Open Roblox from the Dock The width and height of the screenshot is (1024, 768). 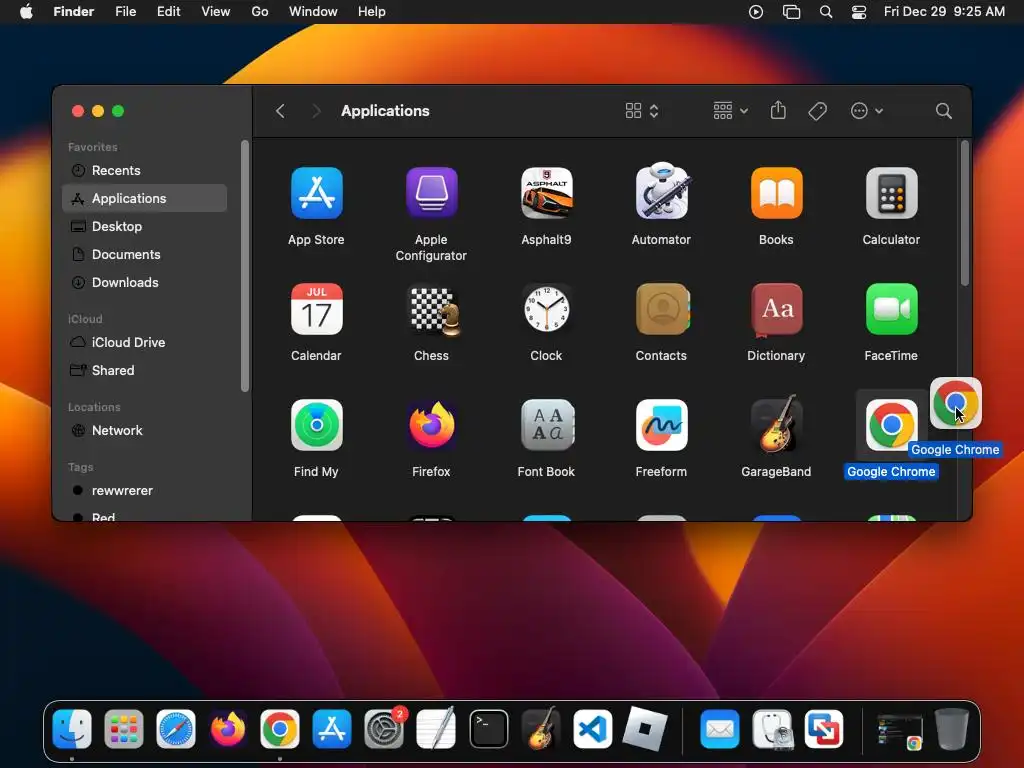click(645, 729)
